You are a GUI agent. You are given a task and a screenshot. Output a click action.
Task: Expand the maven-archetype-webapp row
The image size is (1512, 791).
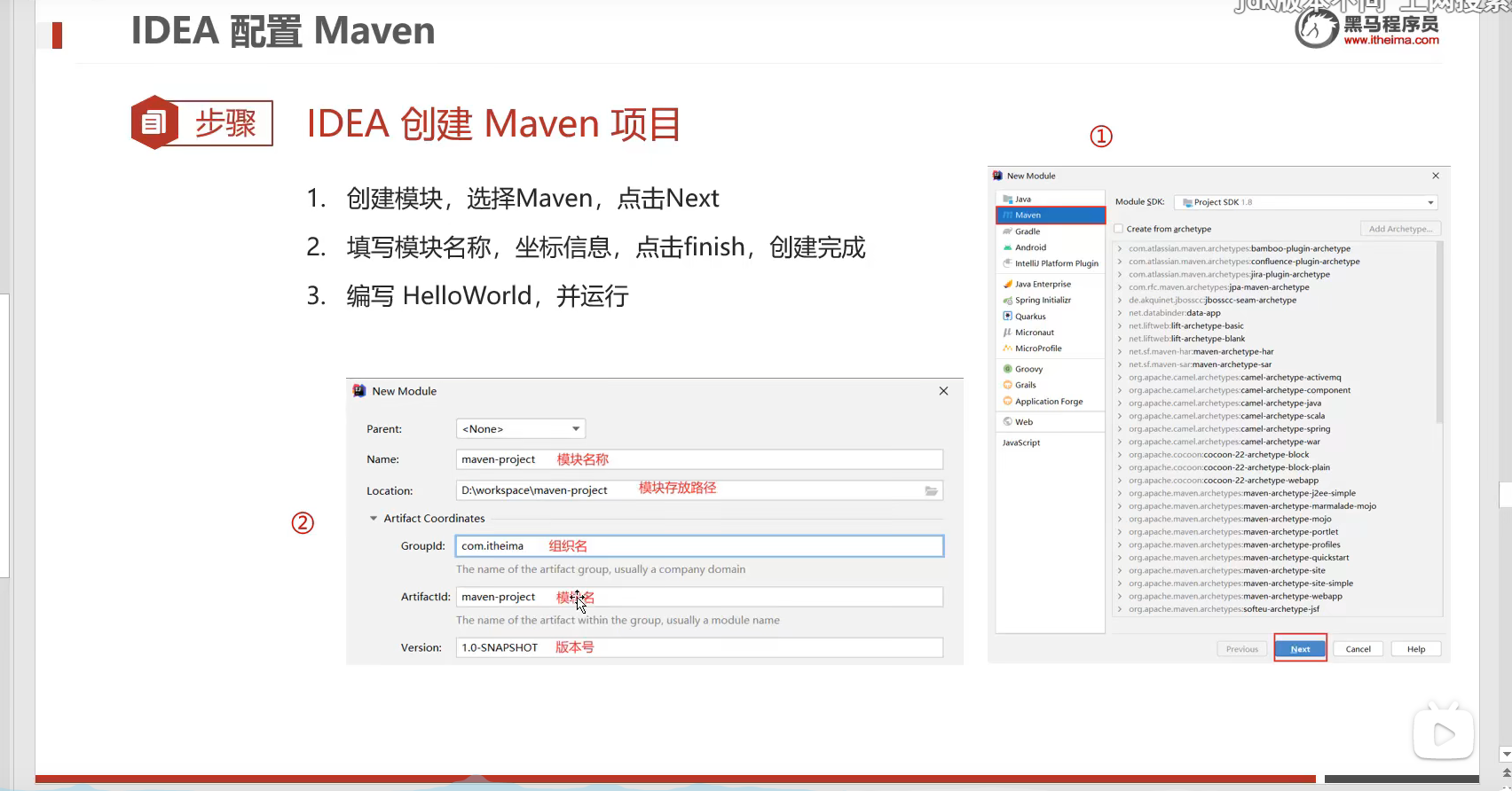coord(1120,597)
